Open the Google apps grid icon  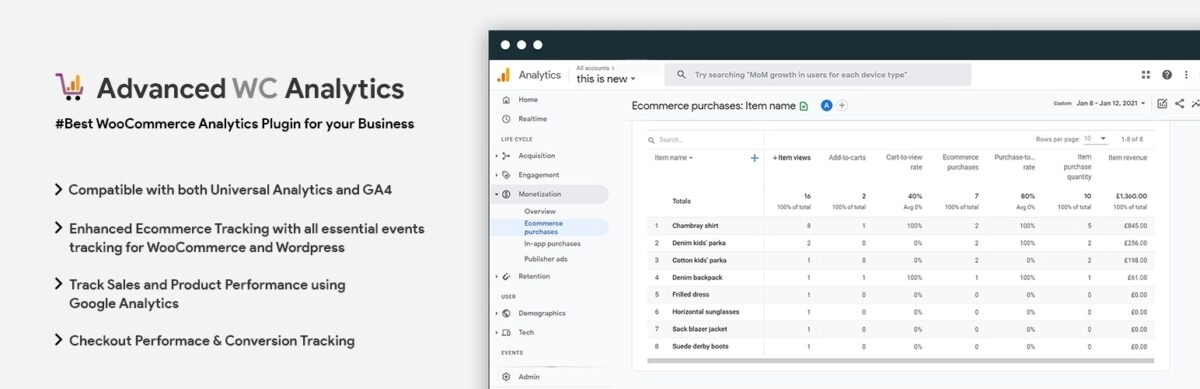click(x=1146, y=75)
